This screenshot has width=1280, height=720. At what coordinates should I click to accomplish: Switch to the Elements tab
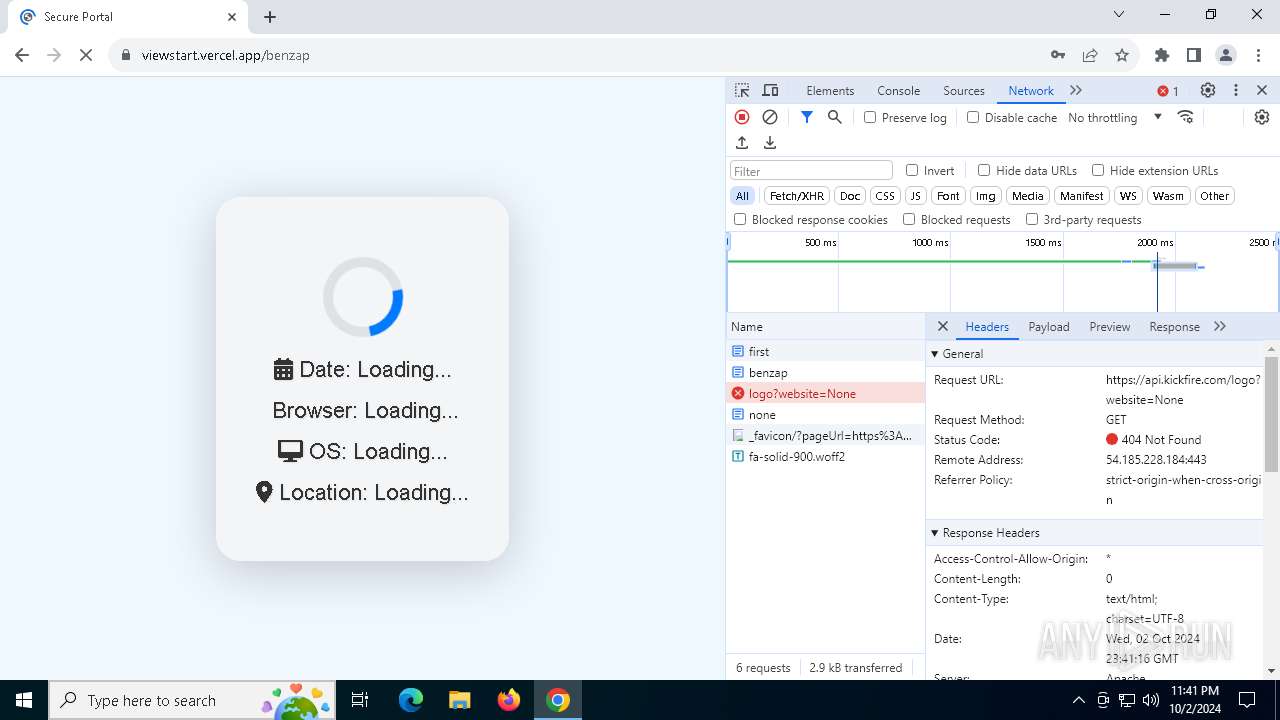pos(830,90)
